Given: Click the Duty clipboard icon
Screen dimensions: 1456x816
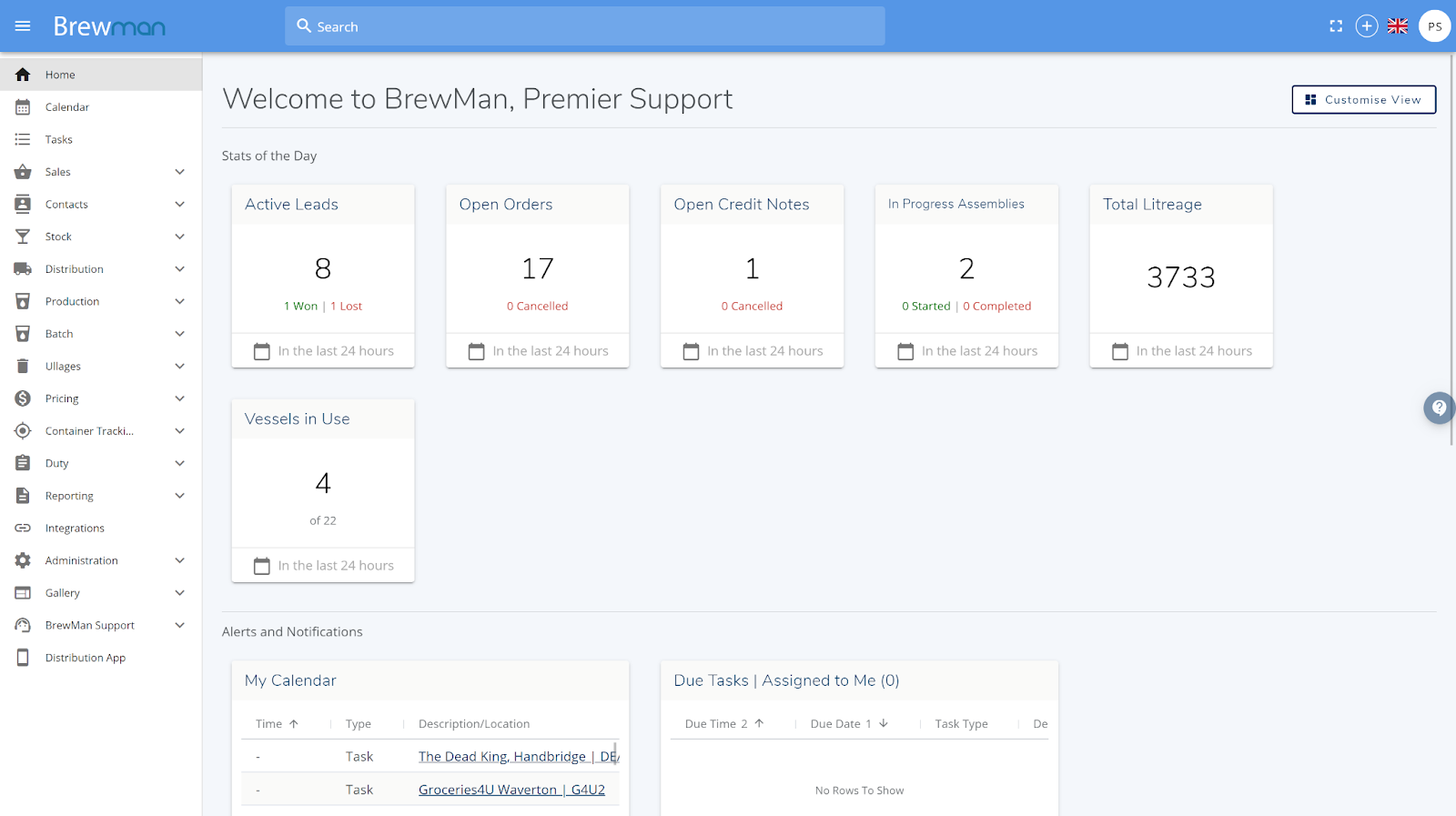Looking at the screenshot, I should click(x=23, y=463).
